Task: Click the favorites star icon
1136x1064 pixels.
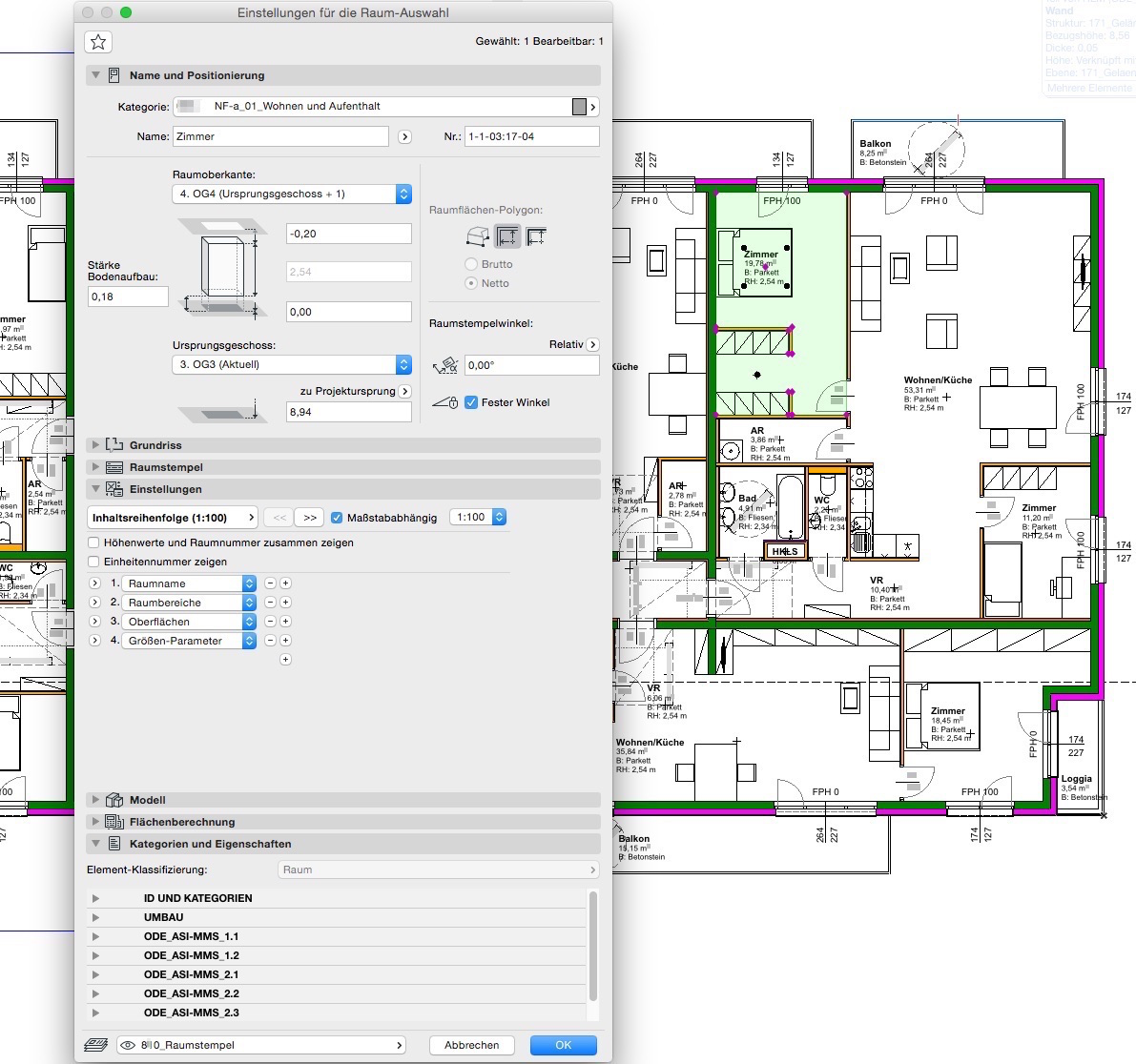Action: point(98,42)
